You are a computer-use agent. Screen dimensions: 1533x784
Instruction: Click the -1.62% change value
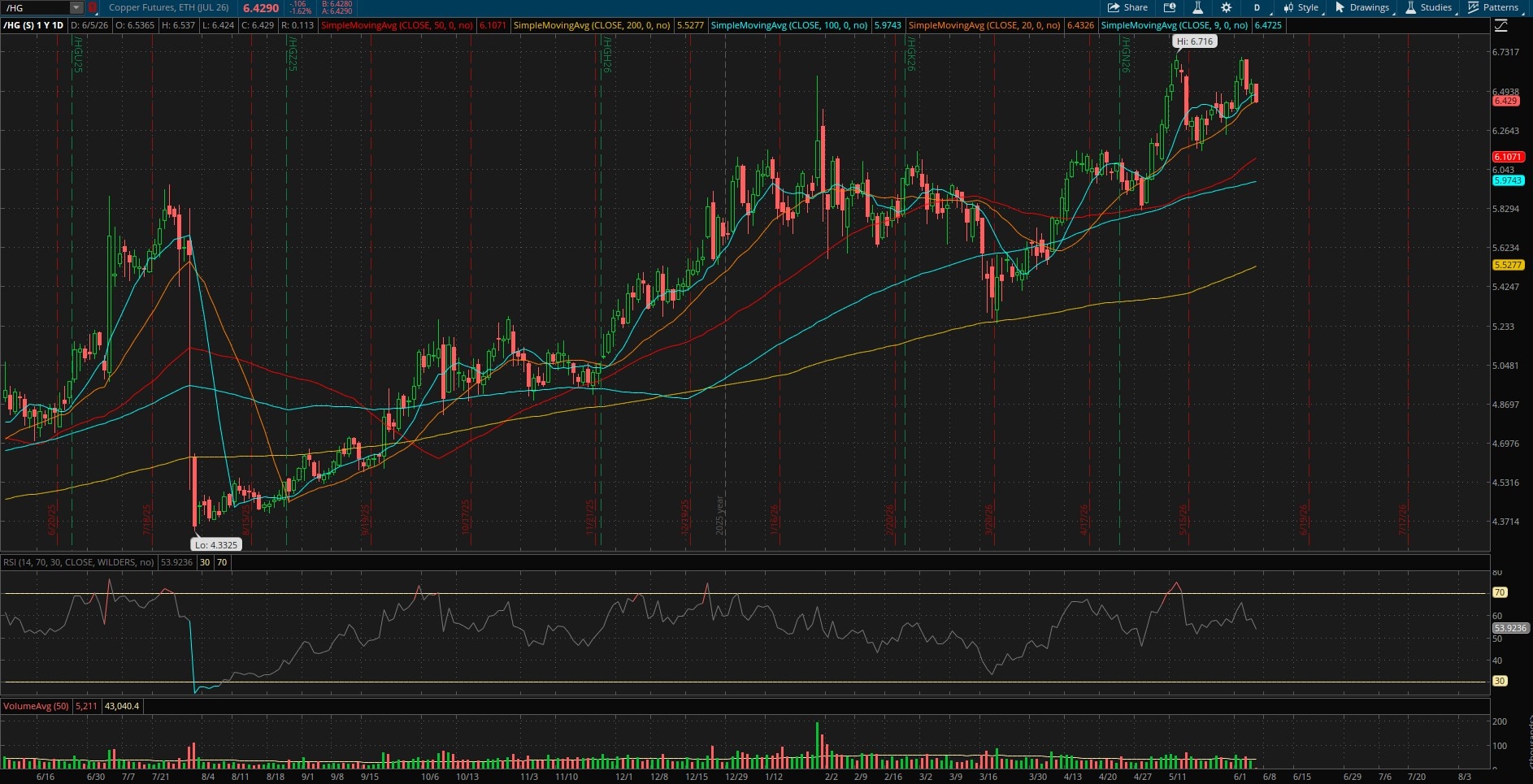tap(301, 11)
